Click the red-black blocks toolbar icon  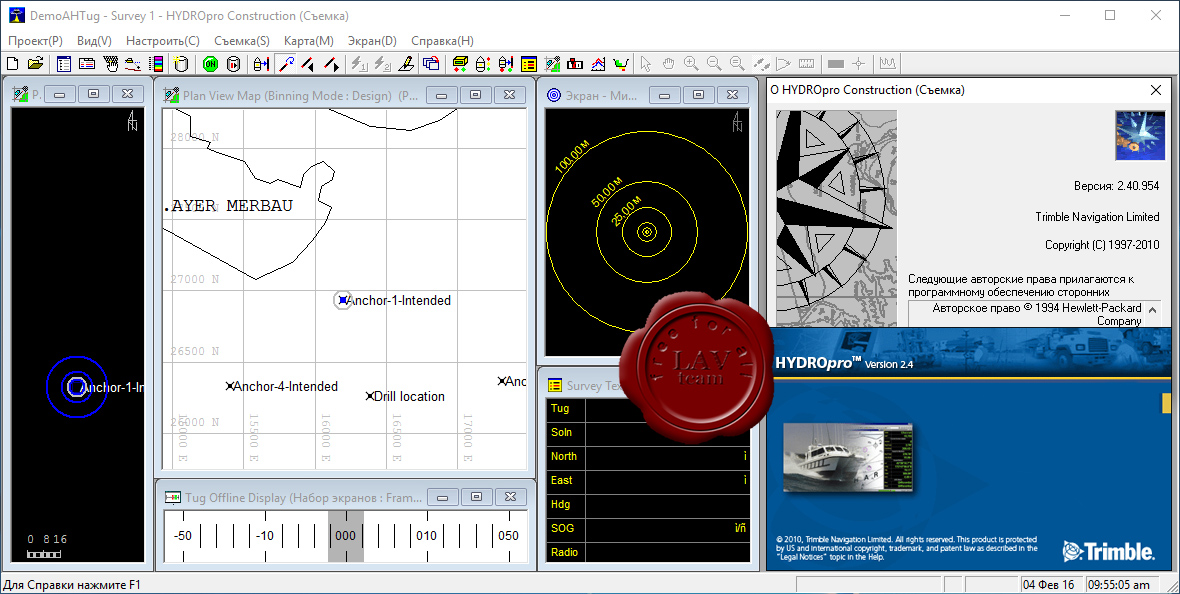click(575, 64)
